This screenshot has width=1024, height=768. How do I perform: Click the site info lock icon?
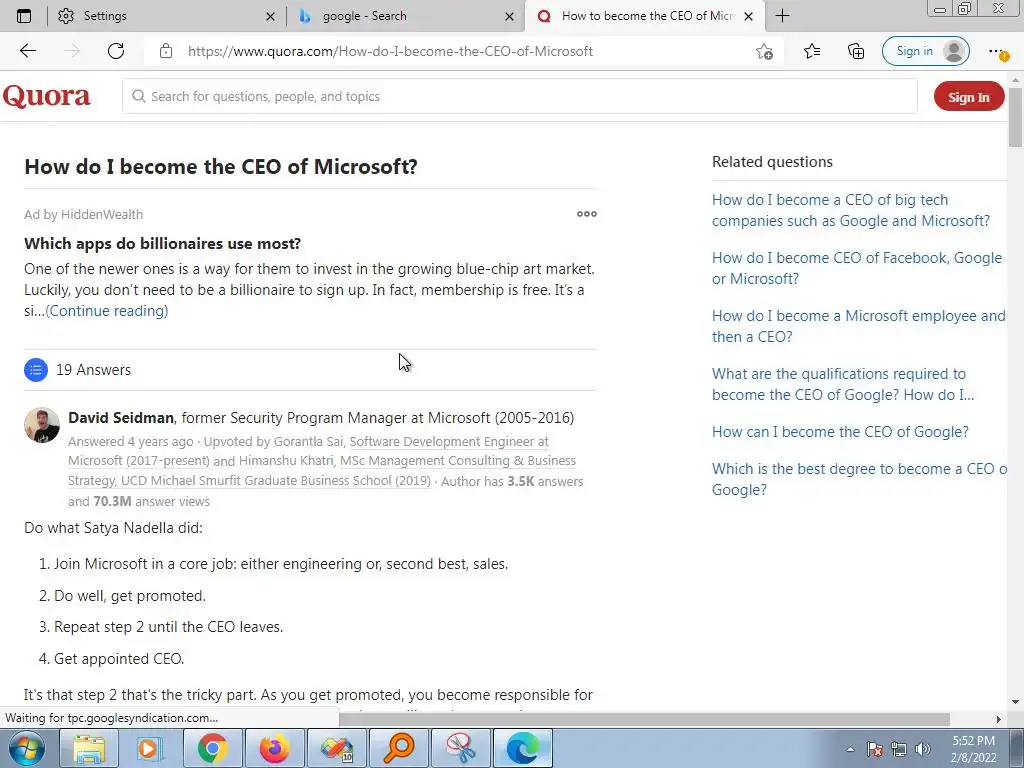[x=166, y=51]
